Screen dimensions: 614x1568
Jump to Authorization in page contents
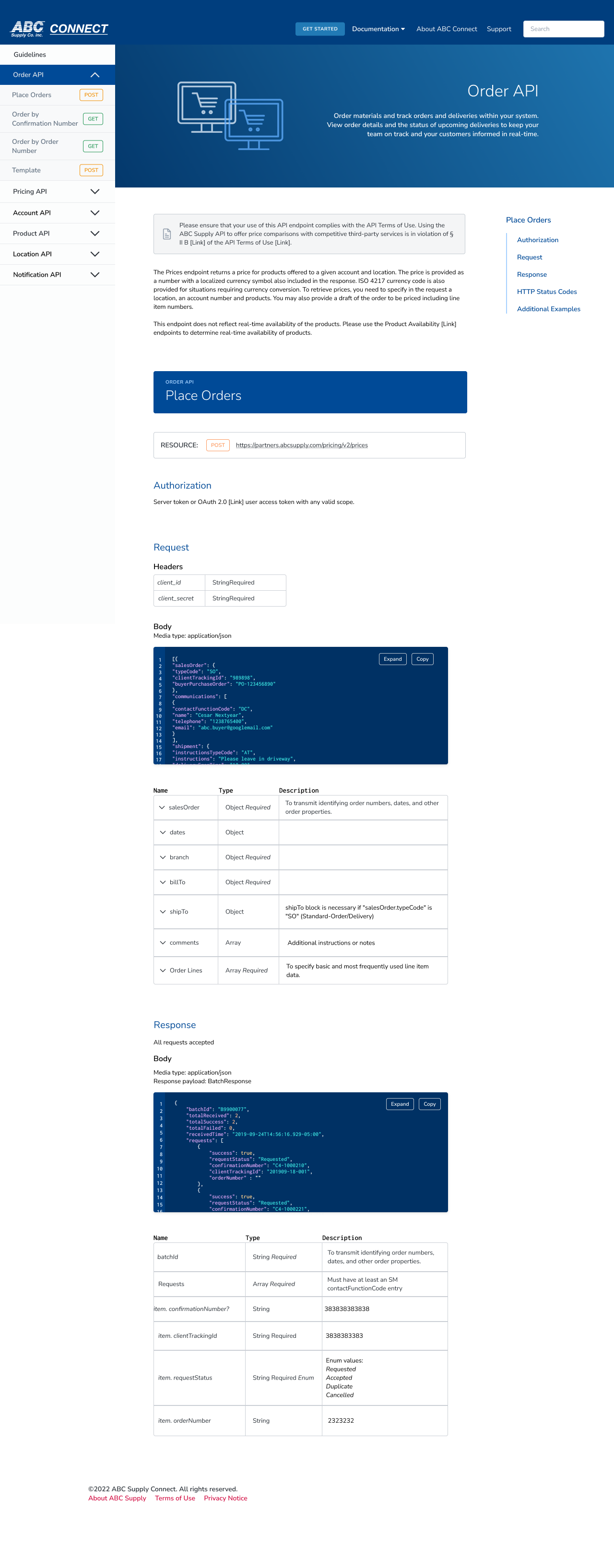tap(537, 240)
